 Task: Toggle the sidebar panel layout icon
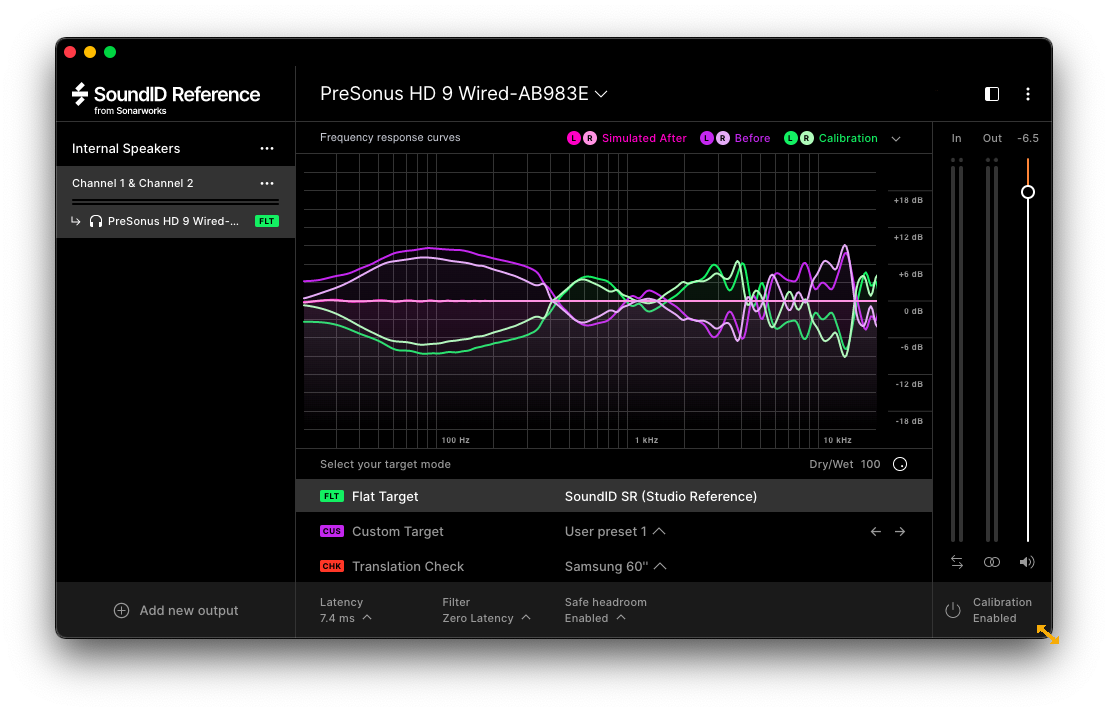pos(992,94)
